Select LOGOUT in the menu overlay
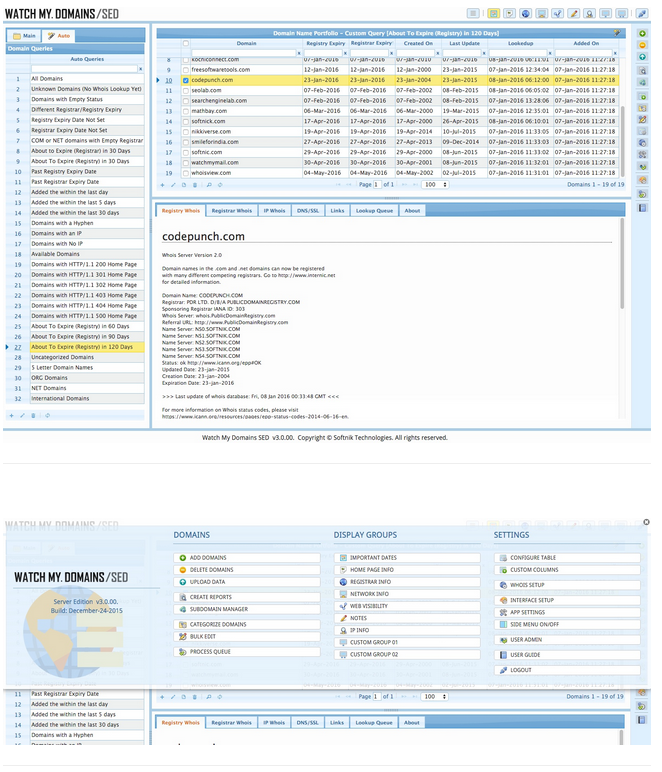Screen dimensions: 662x772 pyautogui.click(x=567, y=670)
